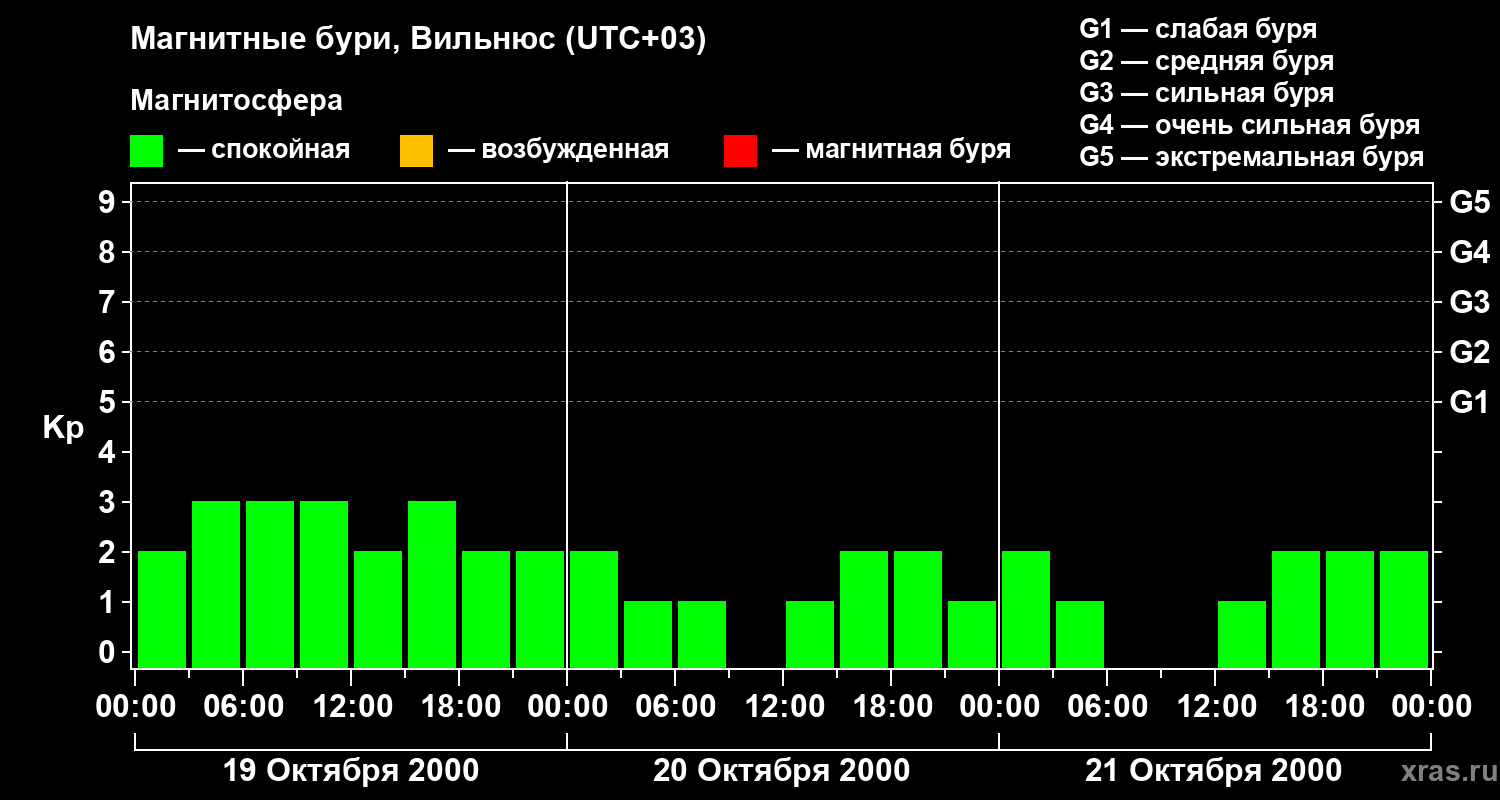The height and width of the screenshot is (800, 1500).
Task: Click the 19 Октября 15:00–18:00 bar
Action: tap(432, 584)
